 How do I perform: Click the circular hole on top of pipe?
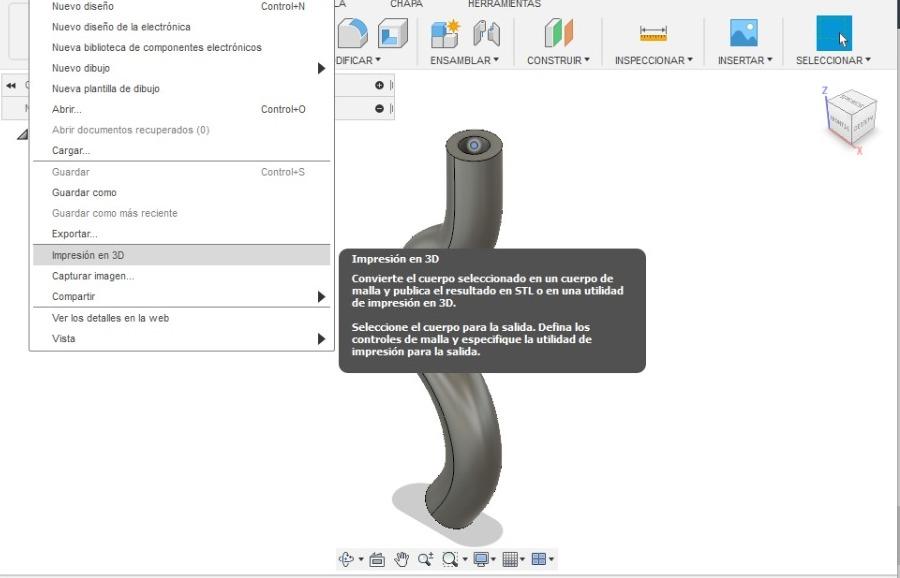[x=474, y=145]
